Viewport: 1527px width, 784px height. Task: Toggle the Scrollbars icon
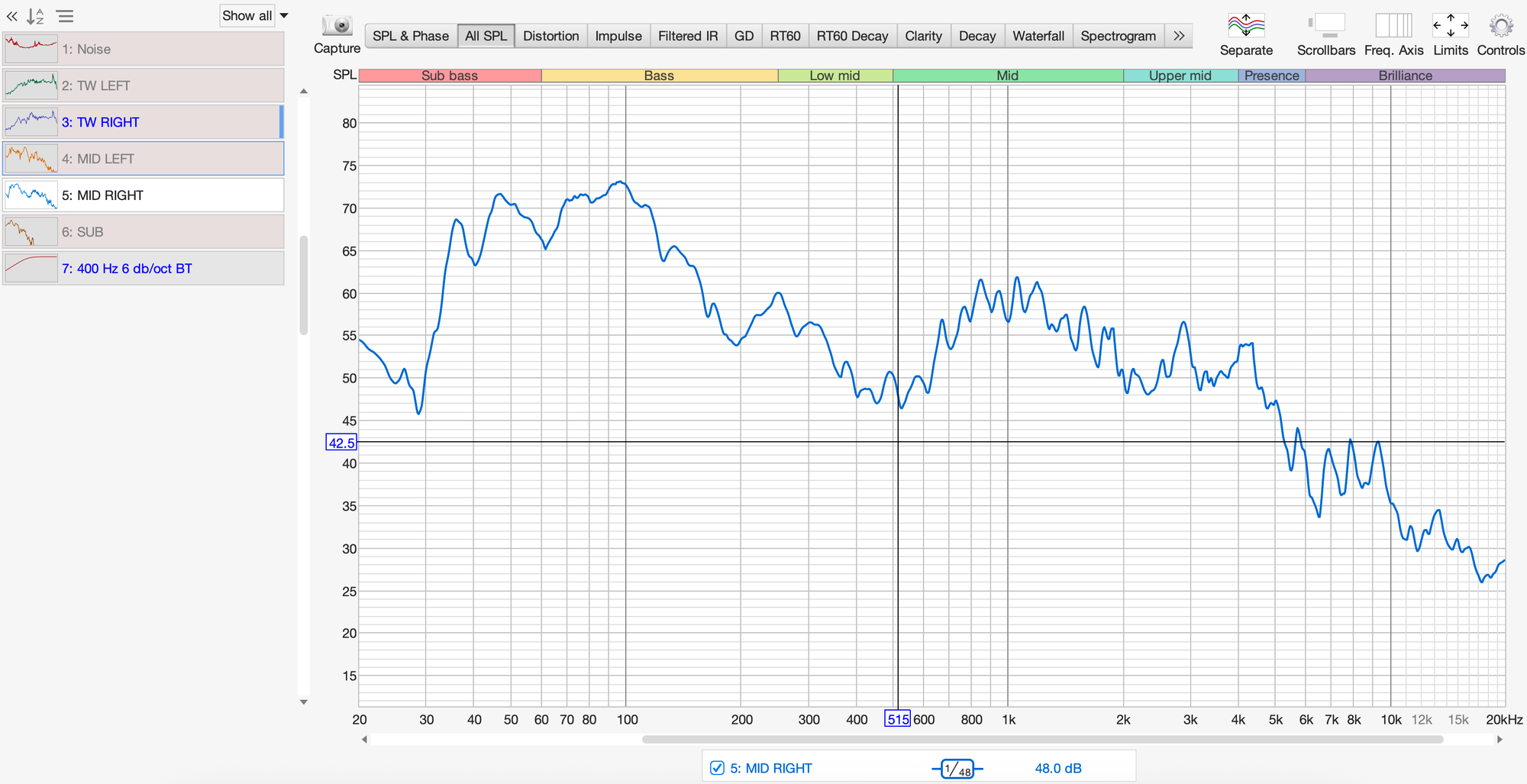coord(1326,26)
